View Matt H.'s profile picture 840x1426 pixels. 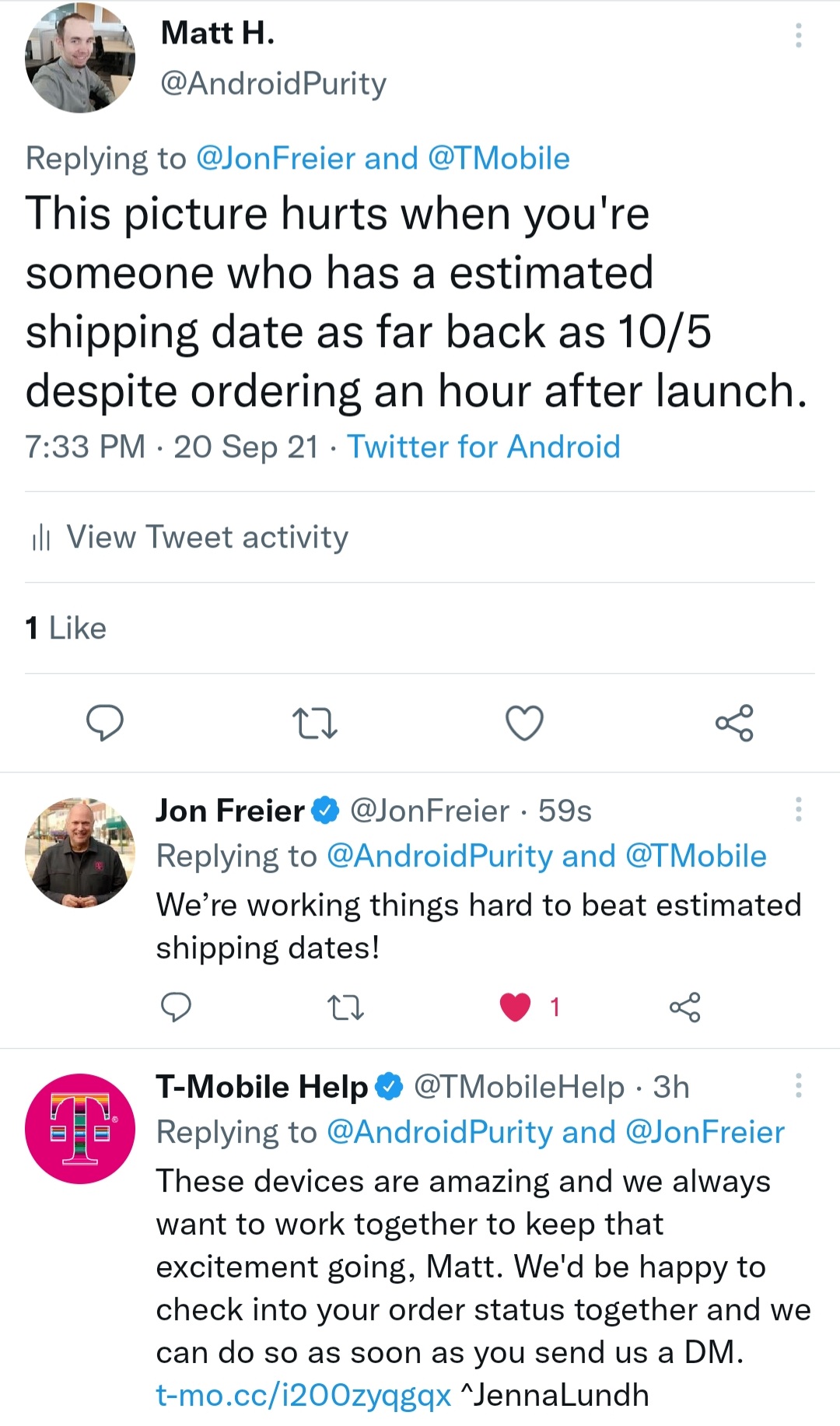(80, 58)
